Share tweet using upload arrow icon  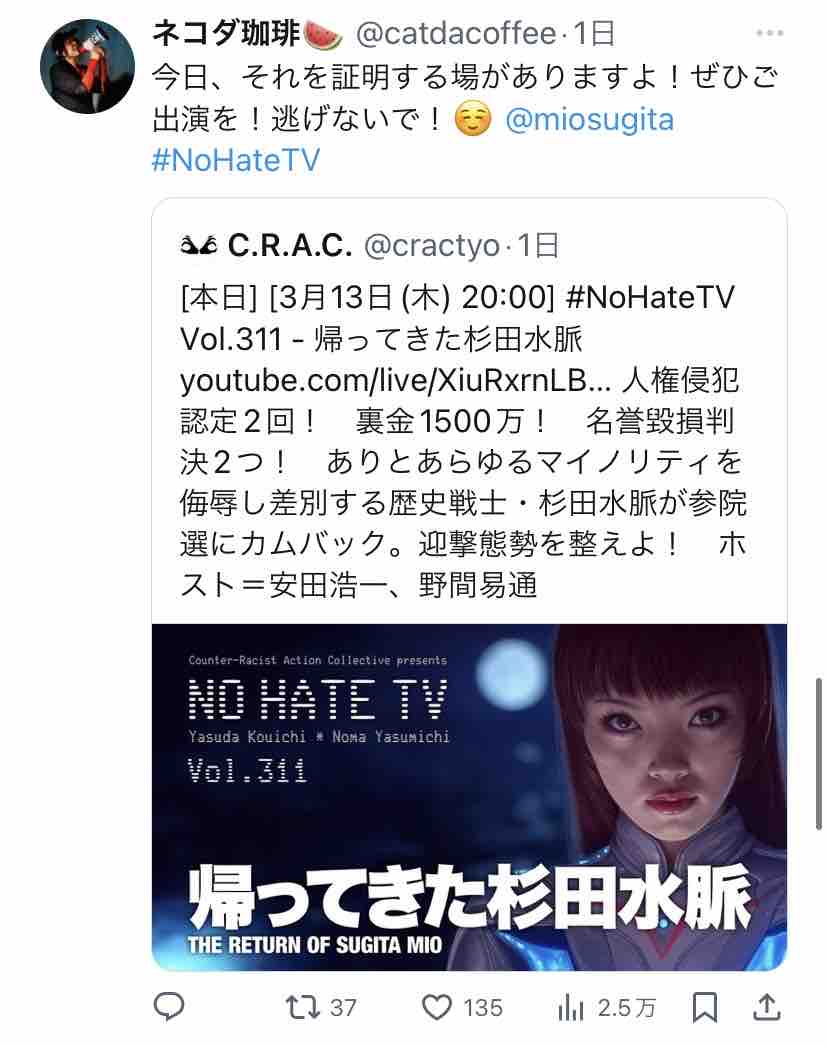click(x=767, y=1007)
